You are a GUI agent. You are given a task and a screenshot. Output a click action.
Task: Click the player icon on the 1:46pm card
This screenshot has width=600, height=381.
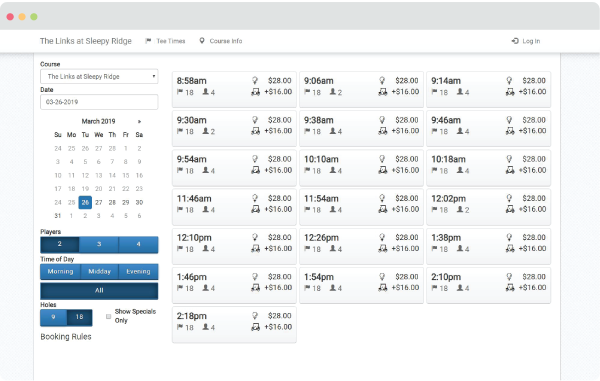coord(205,288)
